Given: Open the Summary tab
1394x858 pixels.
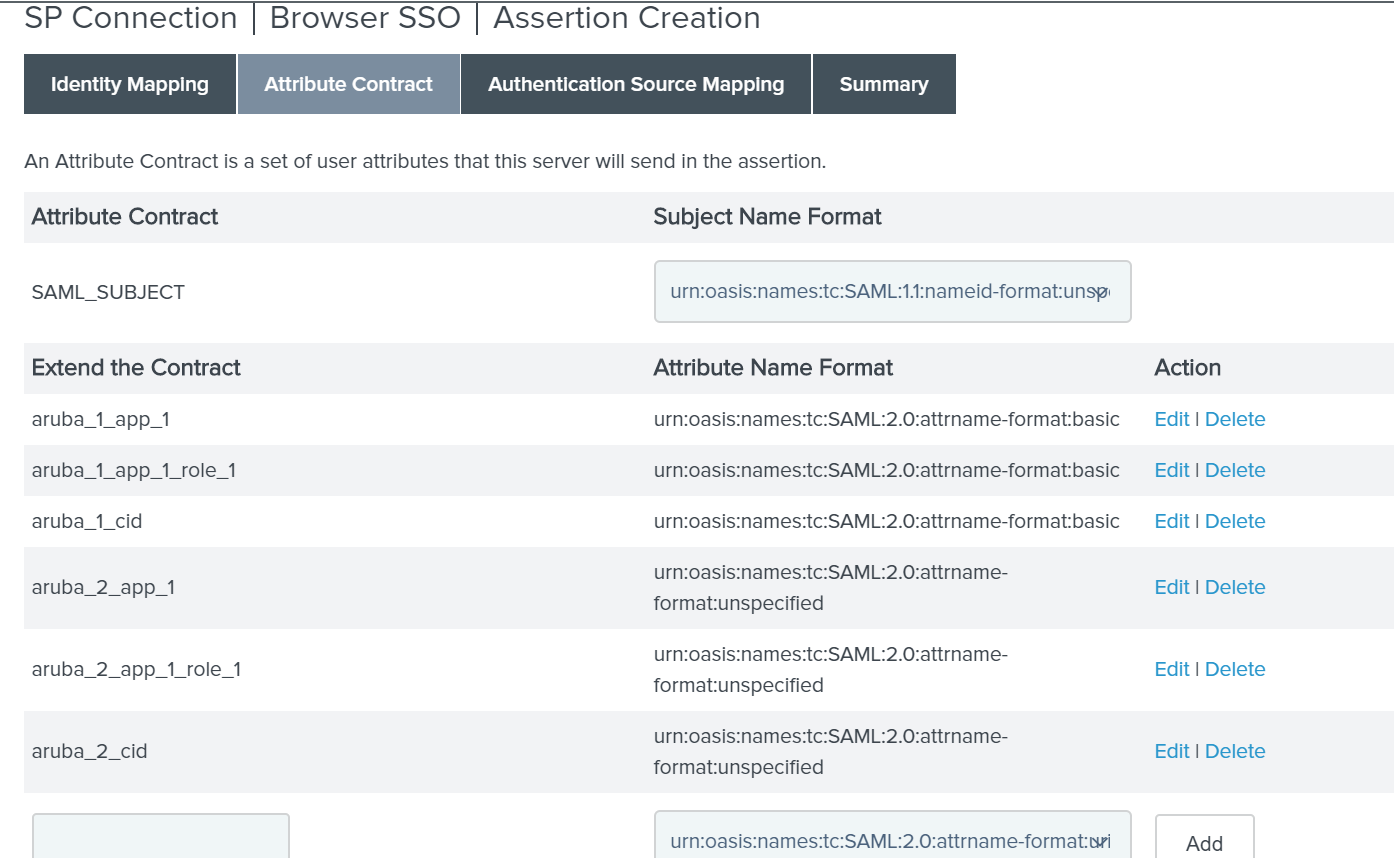Looking at the screenshot, I should [883, 85].
